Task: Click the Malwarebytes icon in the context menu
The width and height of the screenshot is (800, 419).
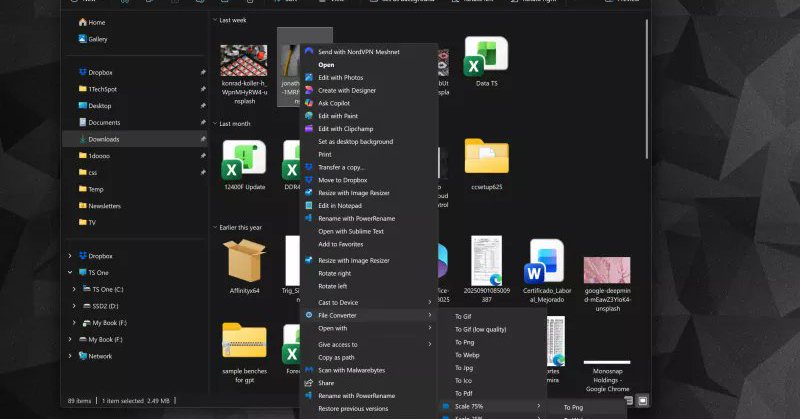Action: point(309,369)
